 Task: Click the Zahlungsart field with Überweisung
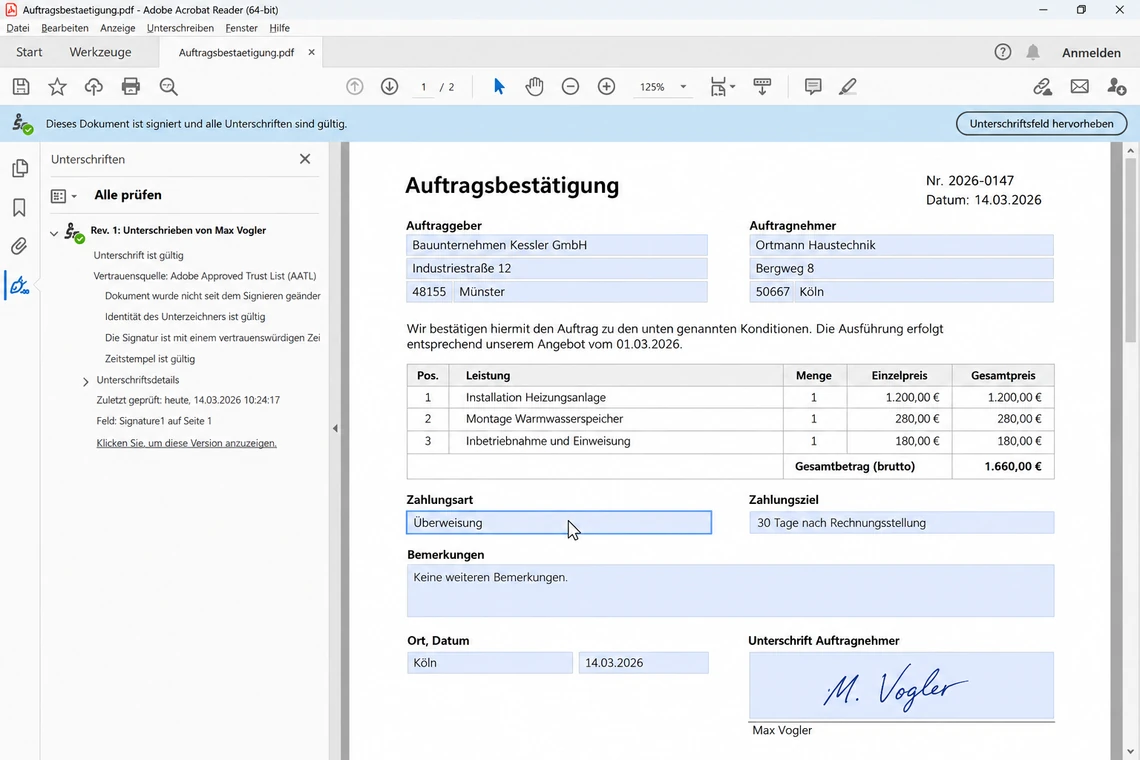click(x=558, y=522)
